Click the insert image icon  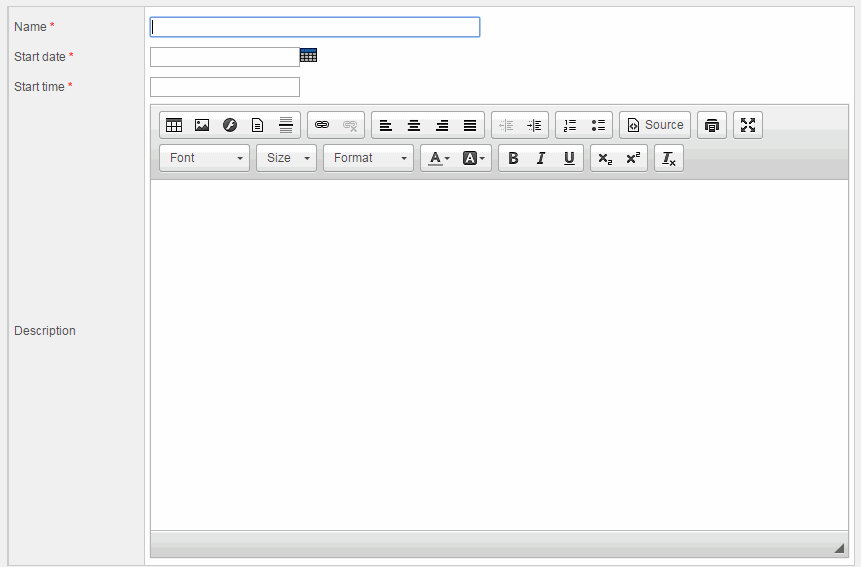pyautogui.click(x=202, y=125)
